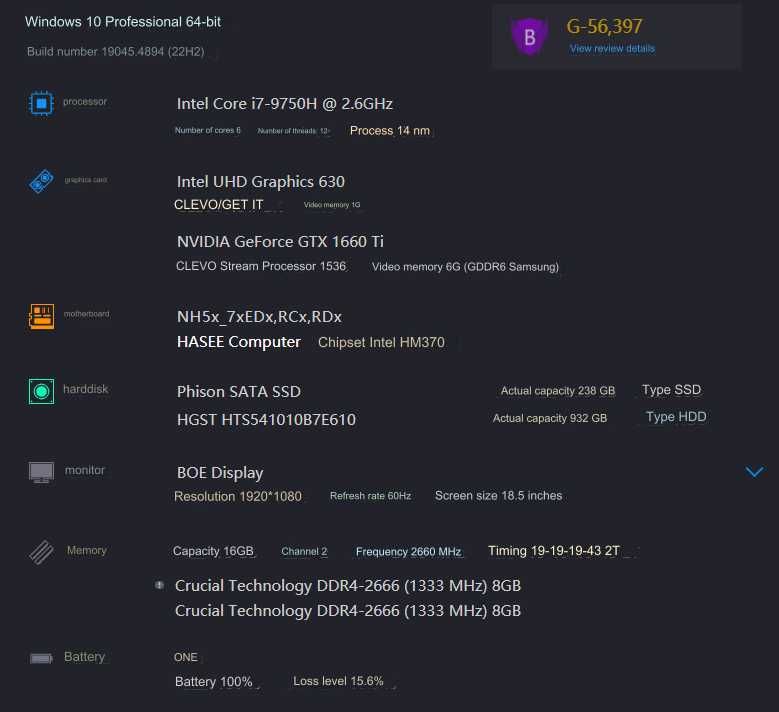
Task: Click Number of cores 6 value
Action: point(208,130)
